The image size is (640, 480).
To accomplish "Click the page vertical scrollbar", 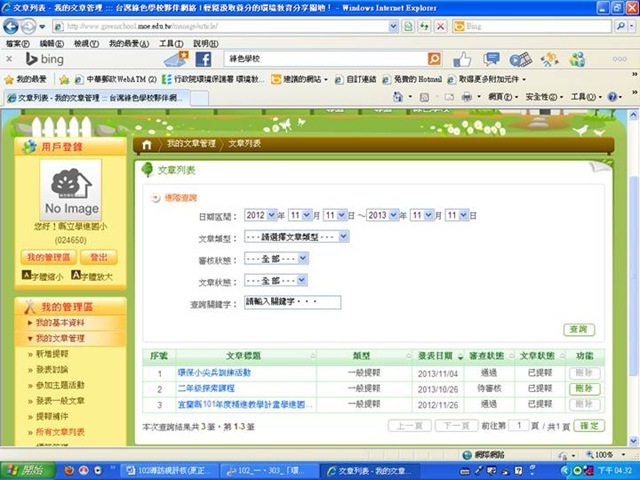I will [633, 278].
